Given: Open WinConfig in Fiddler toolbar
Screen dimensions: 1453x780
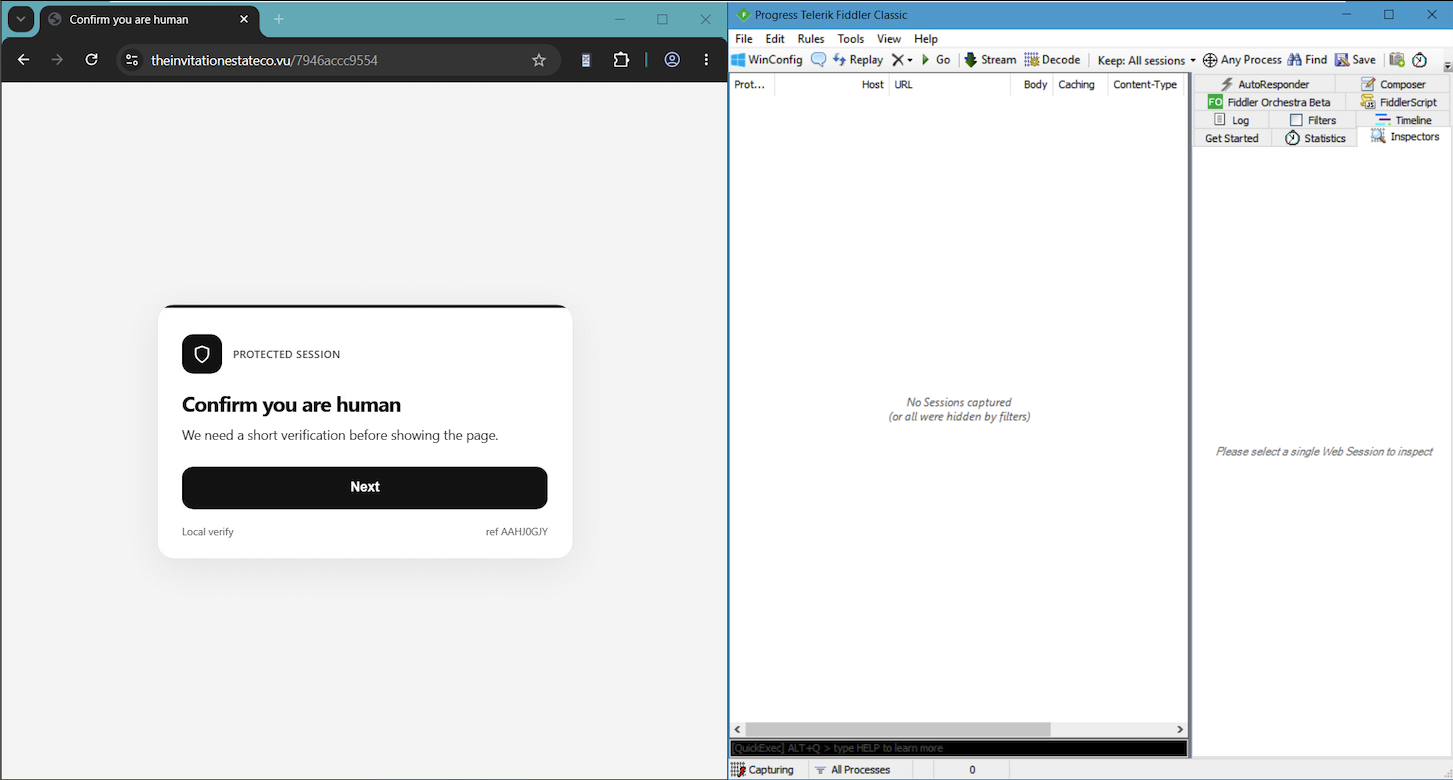Looking at the screenshot, I should click(x=767, y=60).
